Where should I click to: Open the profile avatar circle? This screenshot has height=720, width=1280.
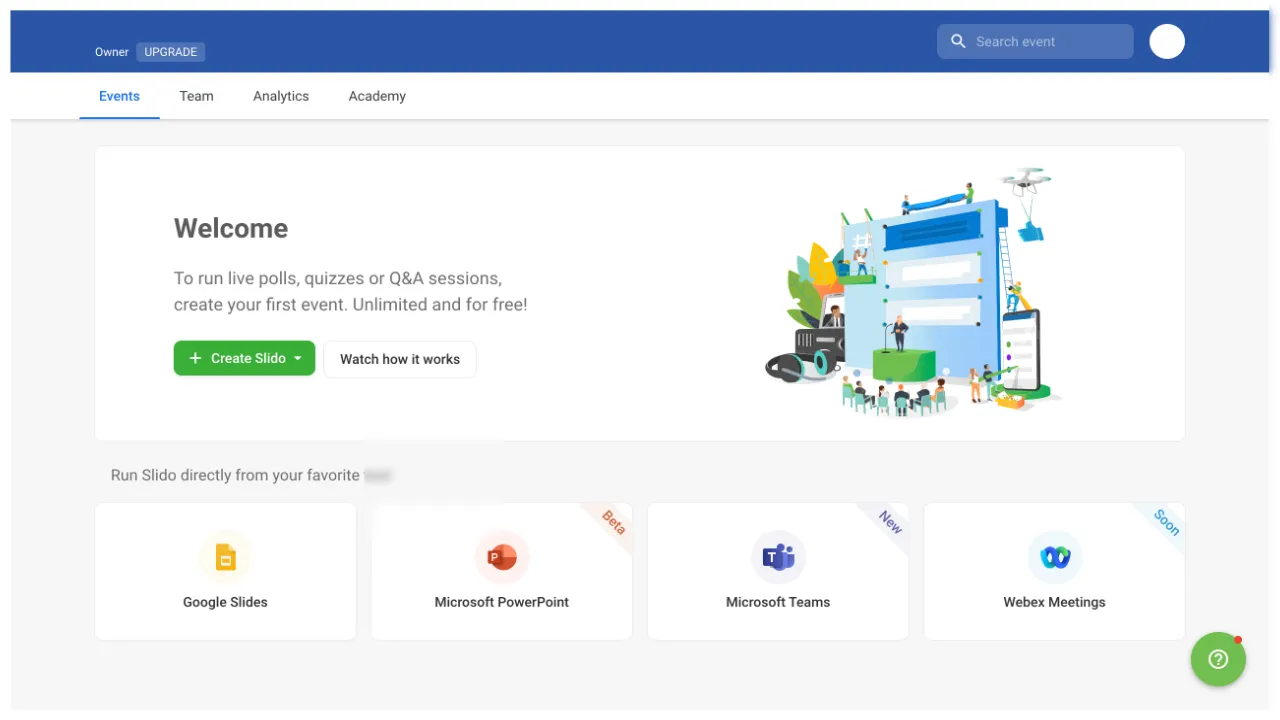tap(1166, 41)
